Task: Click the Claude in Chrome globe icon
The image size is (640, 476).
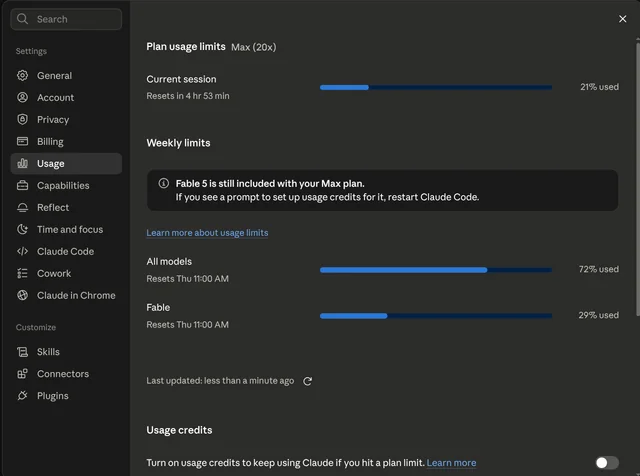Action: [22, 295]
